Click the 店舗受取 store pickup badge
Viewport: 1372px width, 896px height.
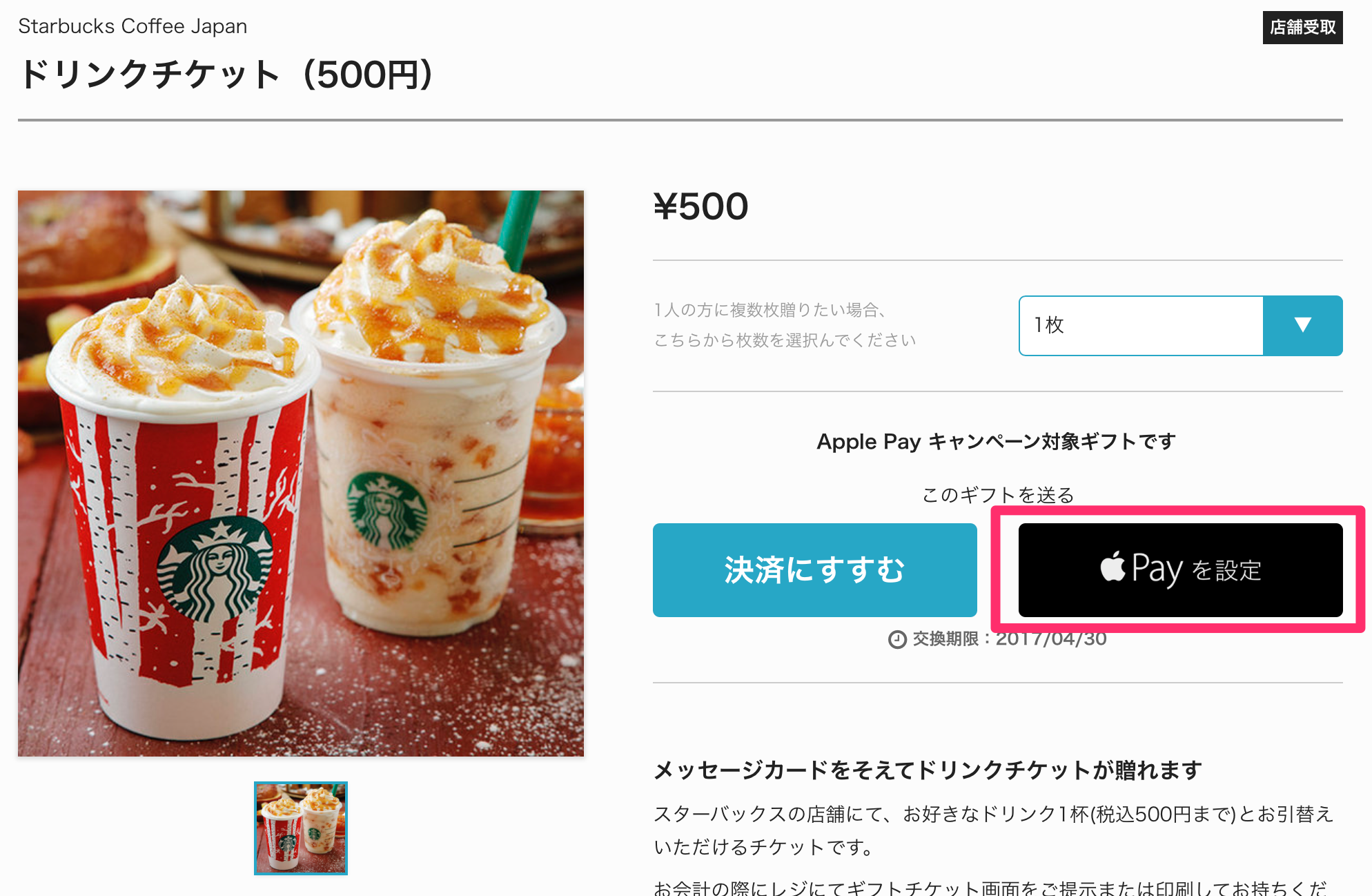tap(1303, 28)
